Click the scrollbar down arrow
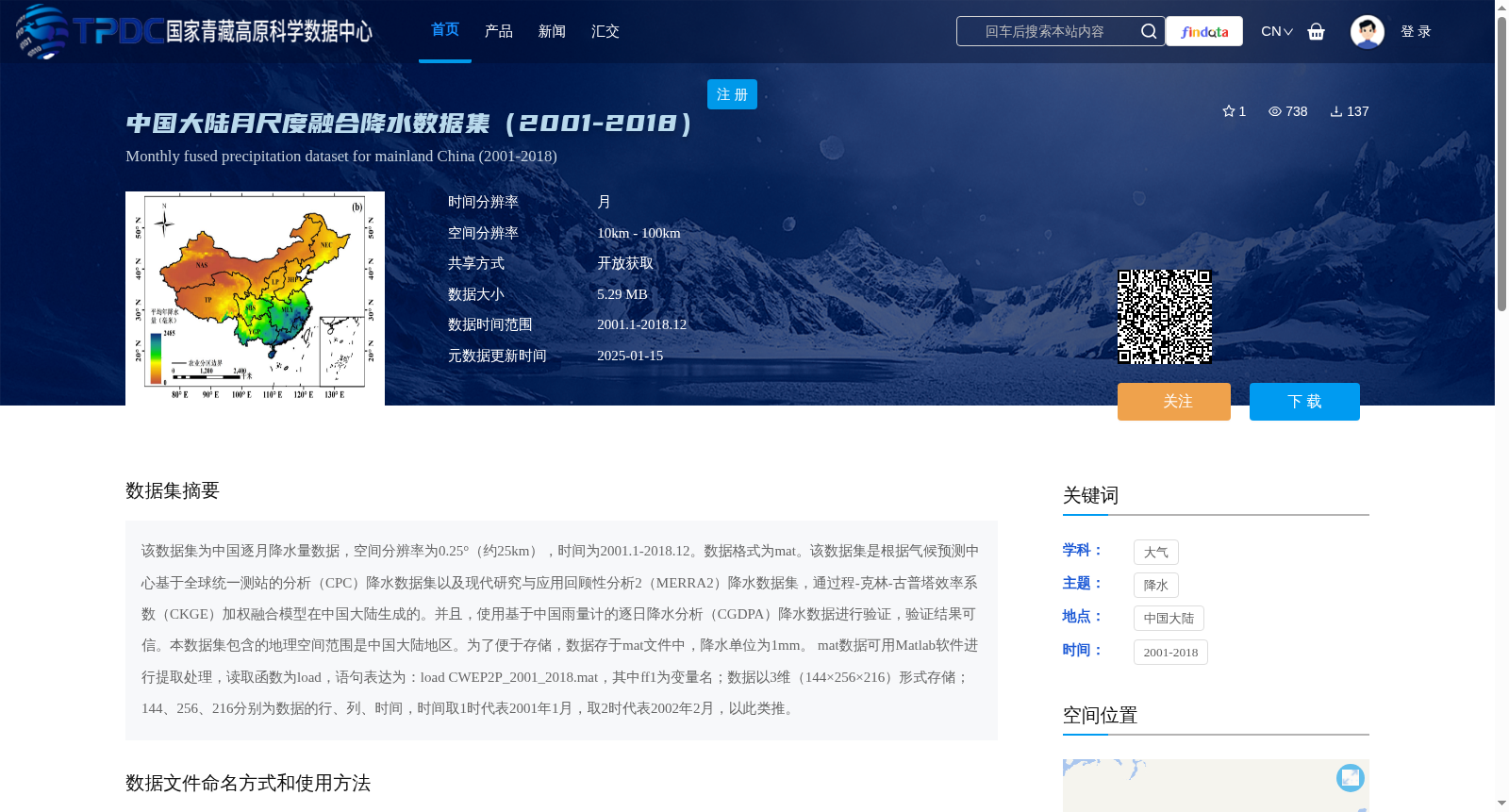This screenshot has height=812, width=1509. 1501,804
